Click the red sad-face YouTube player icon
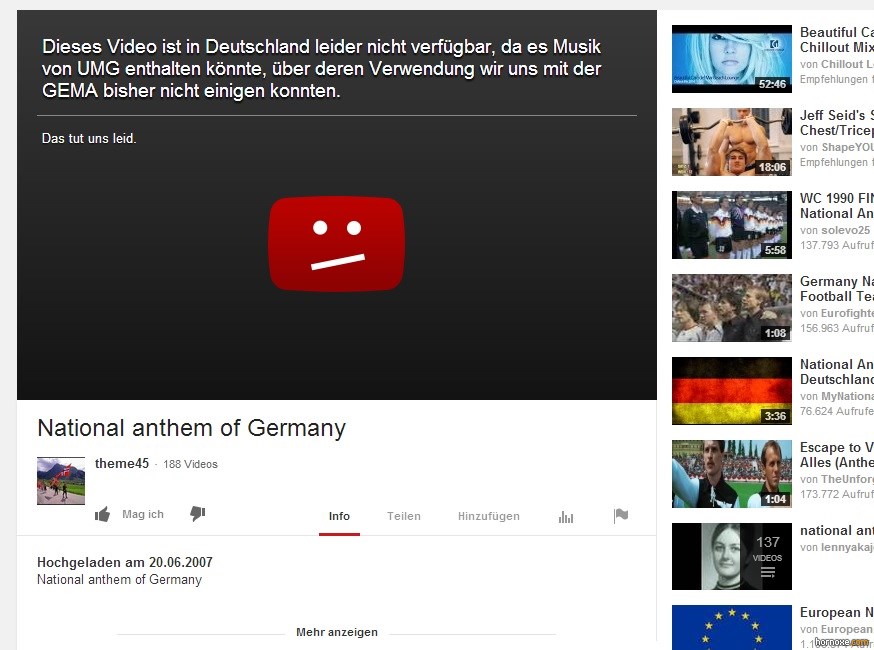This screenshot has height=650, width=874. (337, 244)
